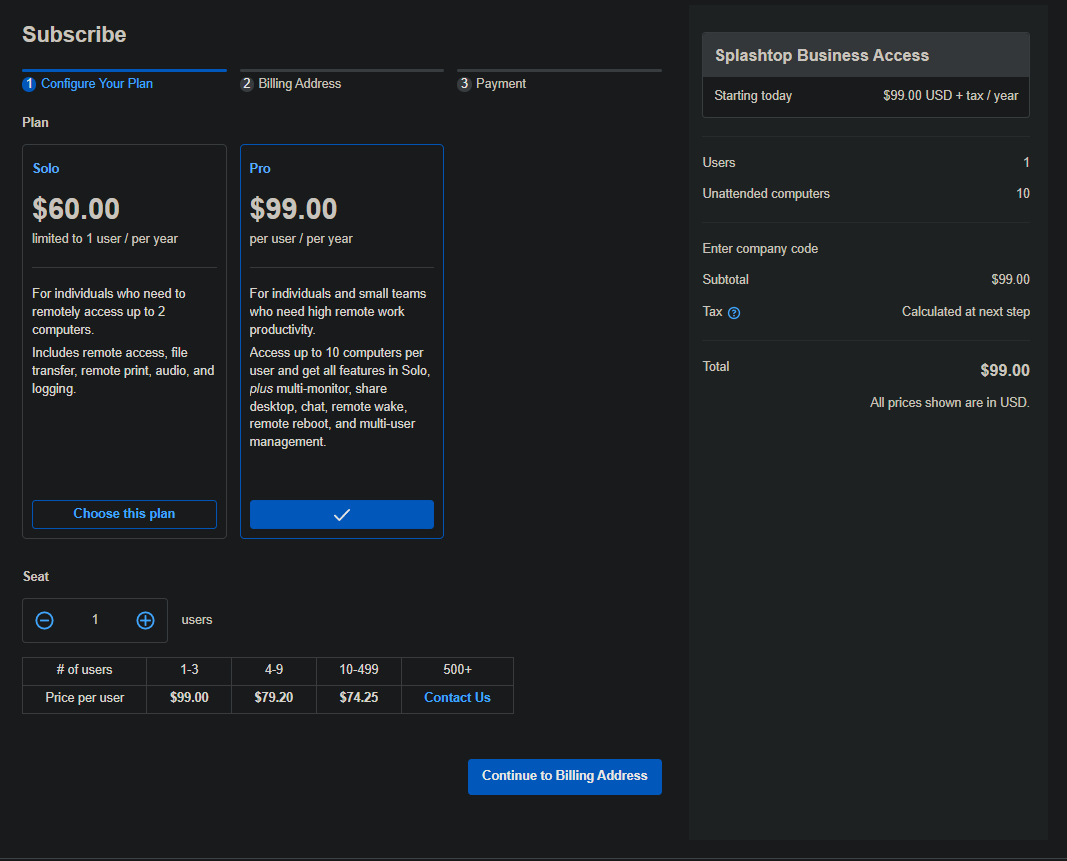Select the Solo plan title
Screen dimensions: 1067x861
coord(46,168)
